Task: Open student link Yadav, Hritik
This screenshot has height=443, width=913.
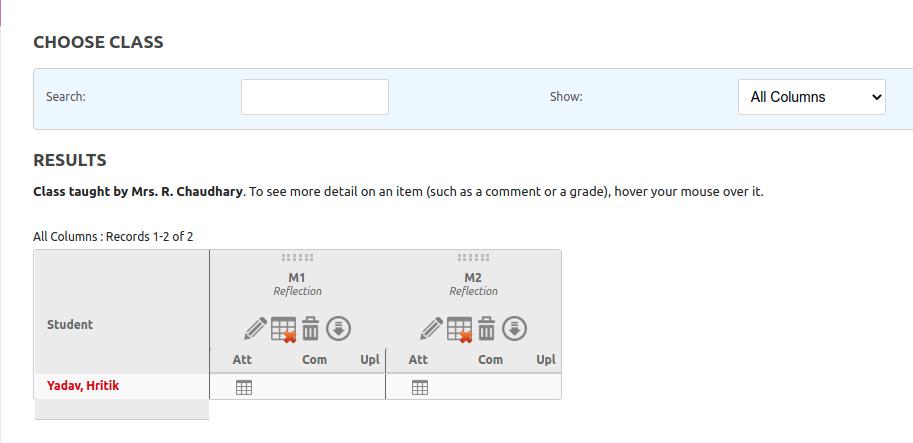Action: pyautogui.click(x=83, y=385)
